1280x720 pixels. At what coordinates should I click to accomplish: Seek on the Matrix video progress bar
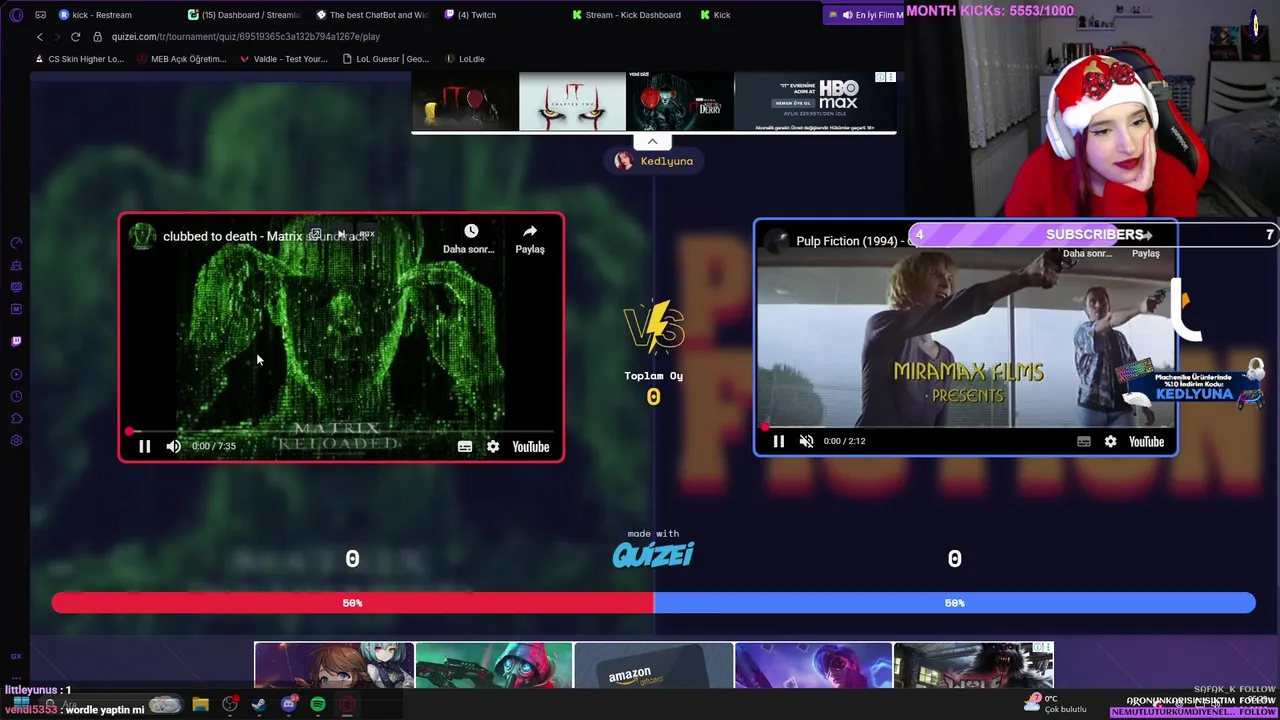(341, 432)
